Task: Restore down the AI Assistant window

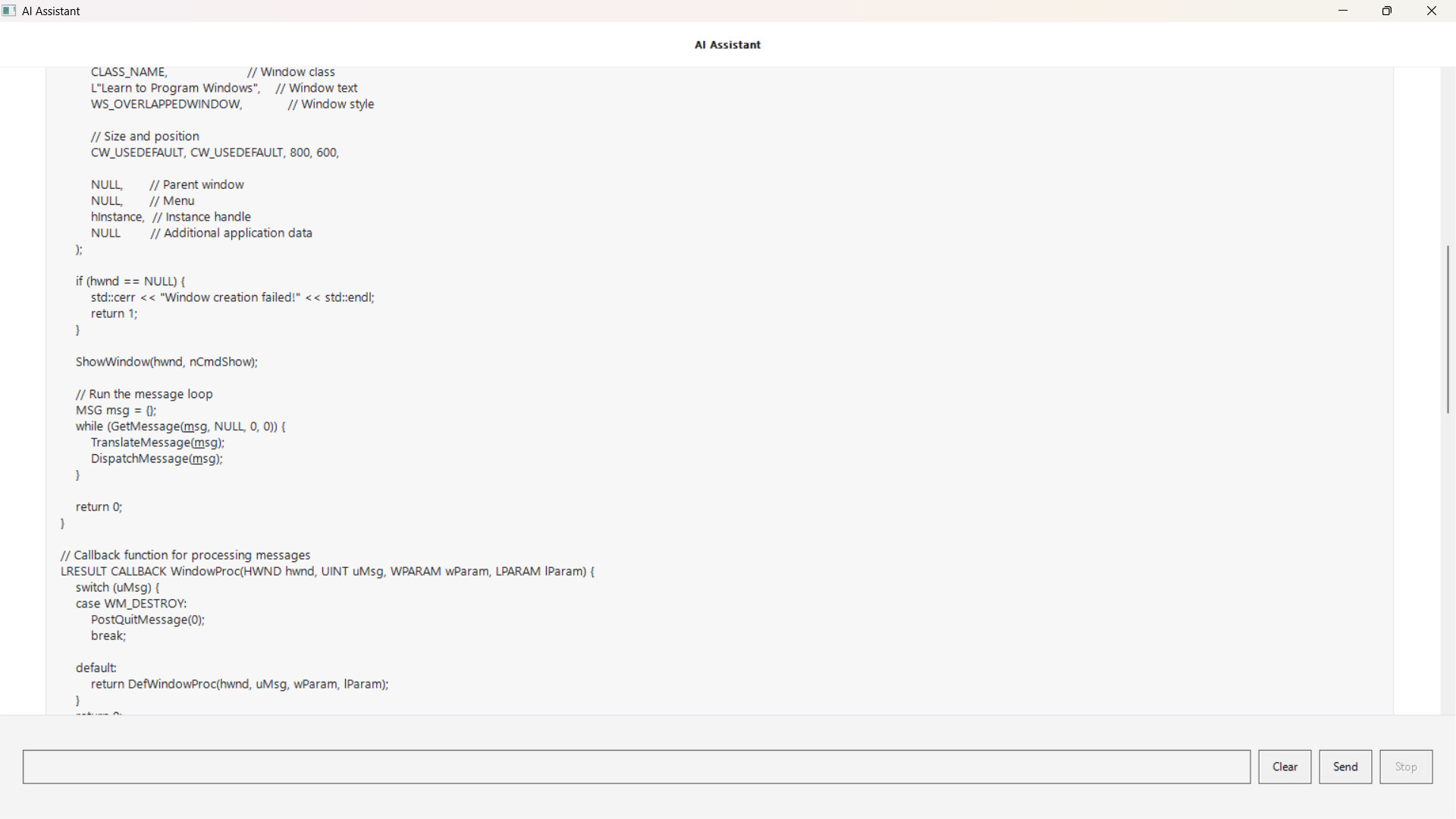Action: coord(1387,11)
